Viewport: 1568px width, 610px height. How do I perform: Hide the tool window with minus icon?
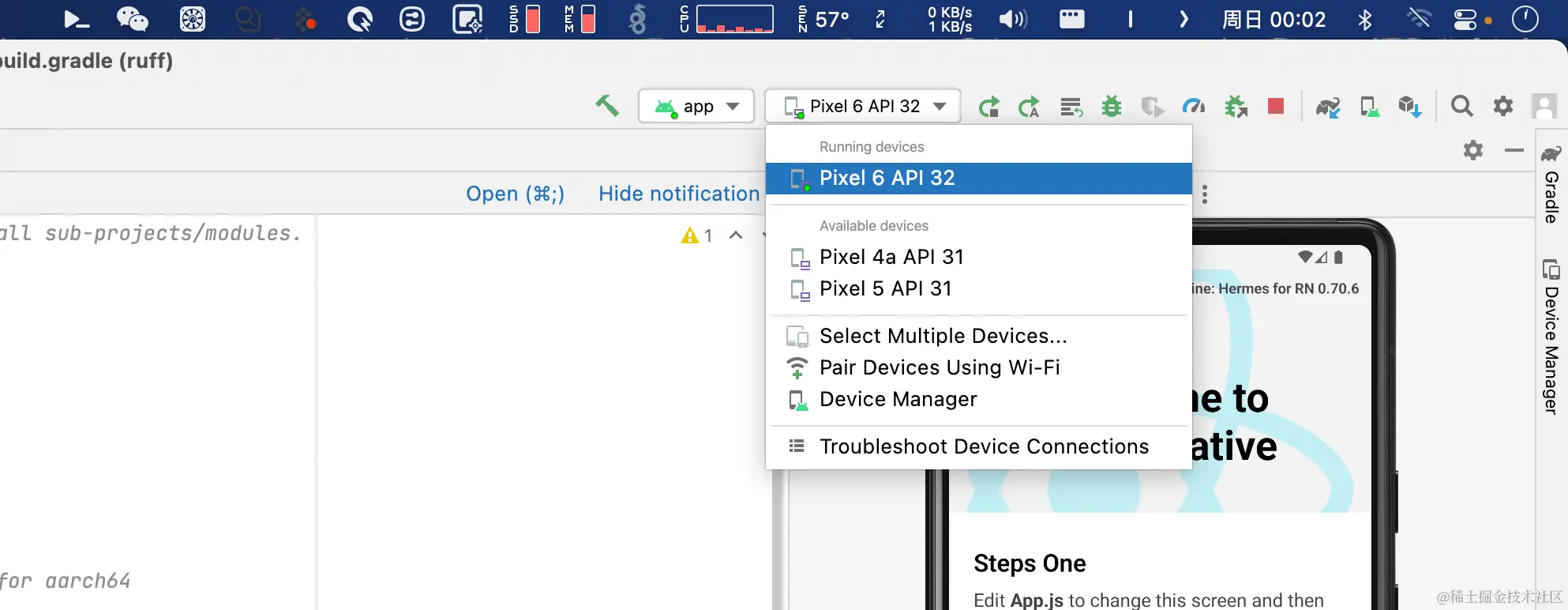coord(1514,150)
